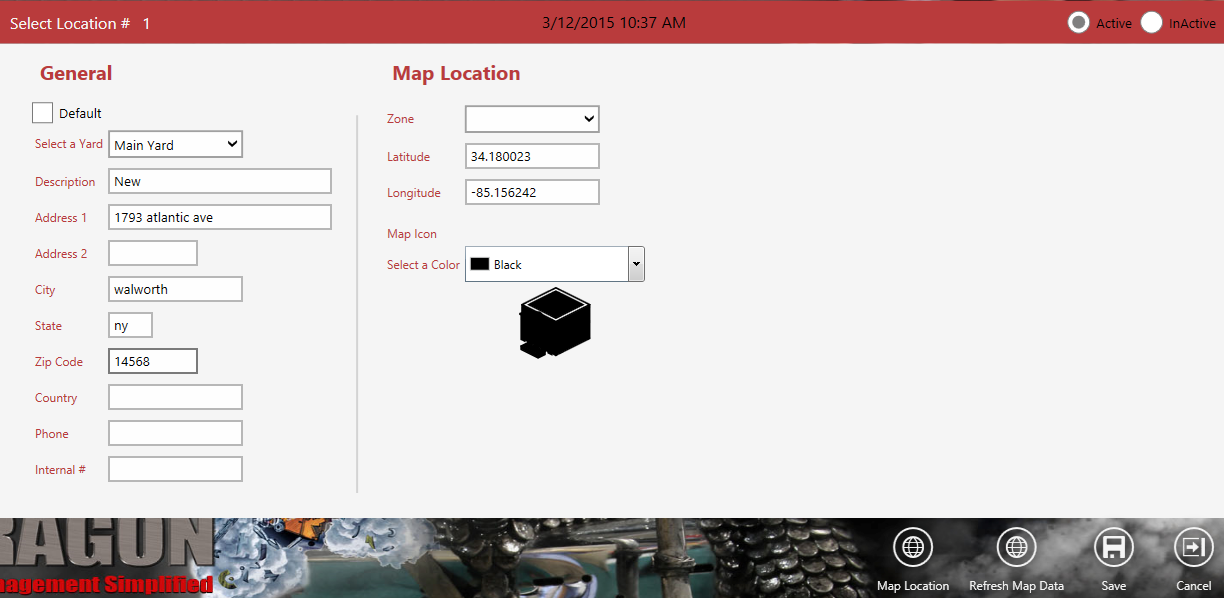
Task: Click the Save label text
Action: [1113, 586]
